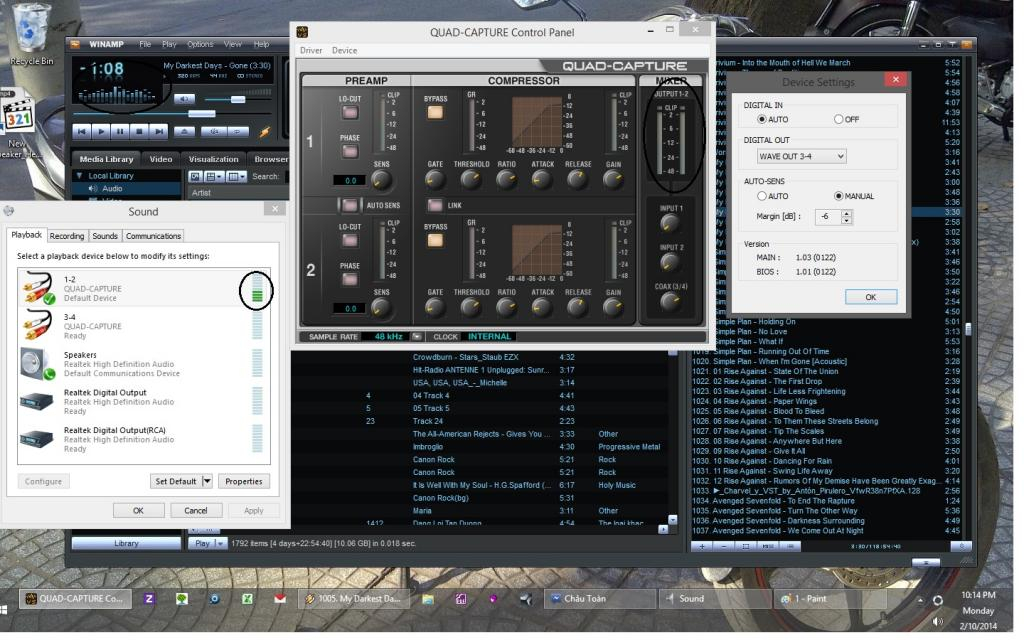Open Winamp View menu

232,44
